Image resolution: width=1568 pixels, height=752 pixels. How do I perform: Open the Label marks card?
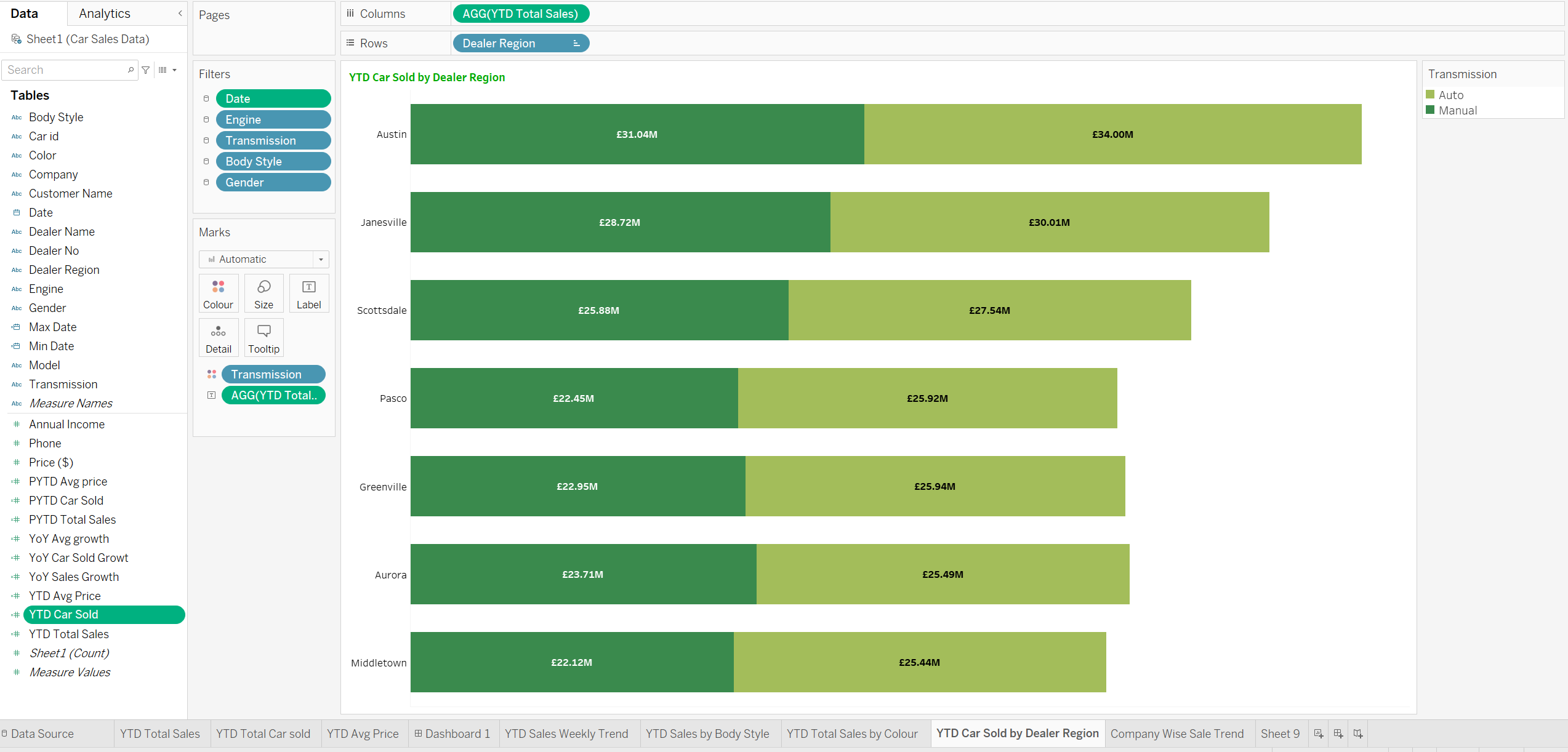(x=308, y=294)
